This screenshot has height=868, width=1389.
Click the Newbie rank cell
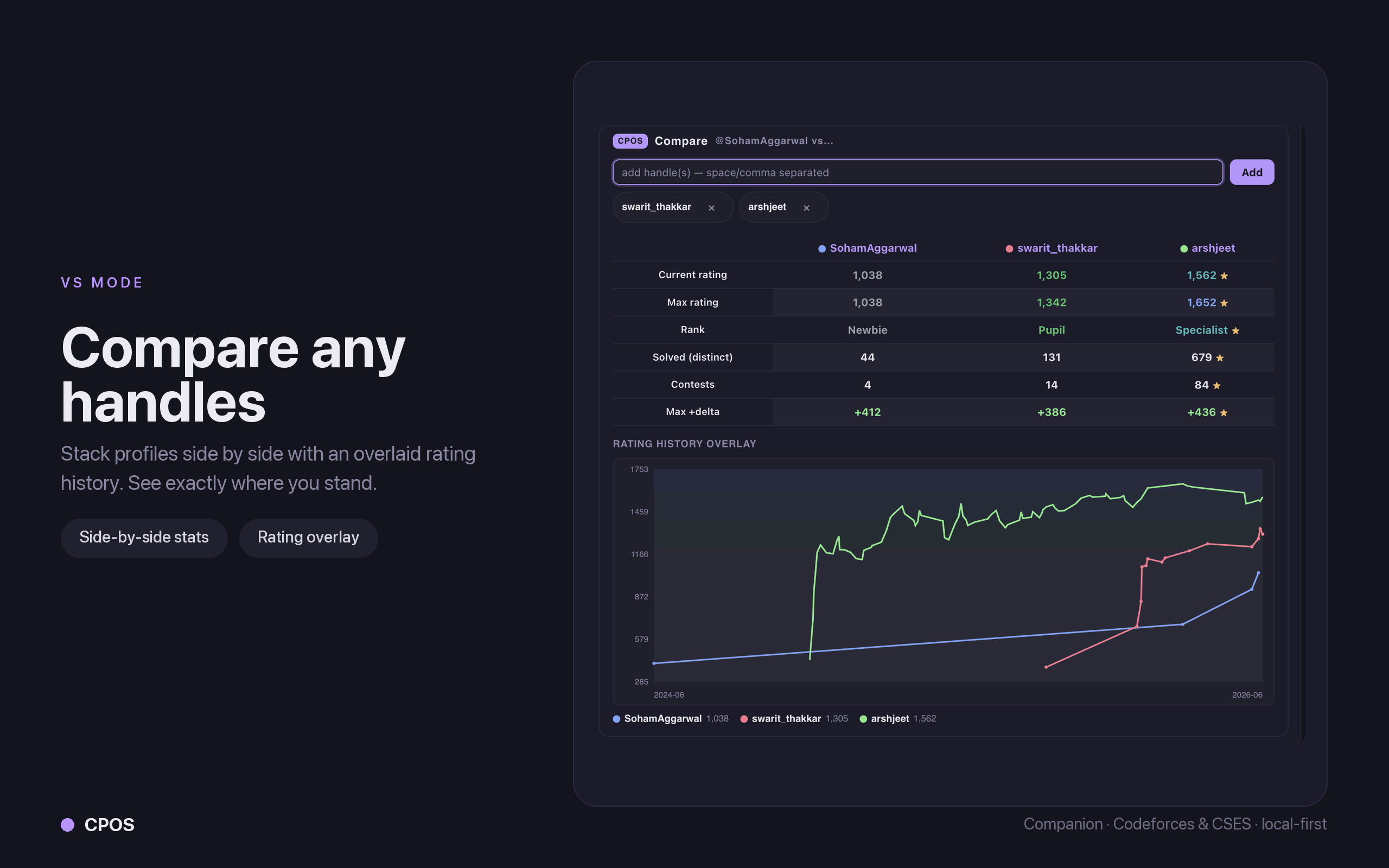(867, 330)
